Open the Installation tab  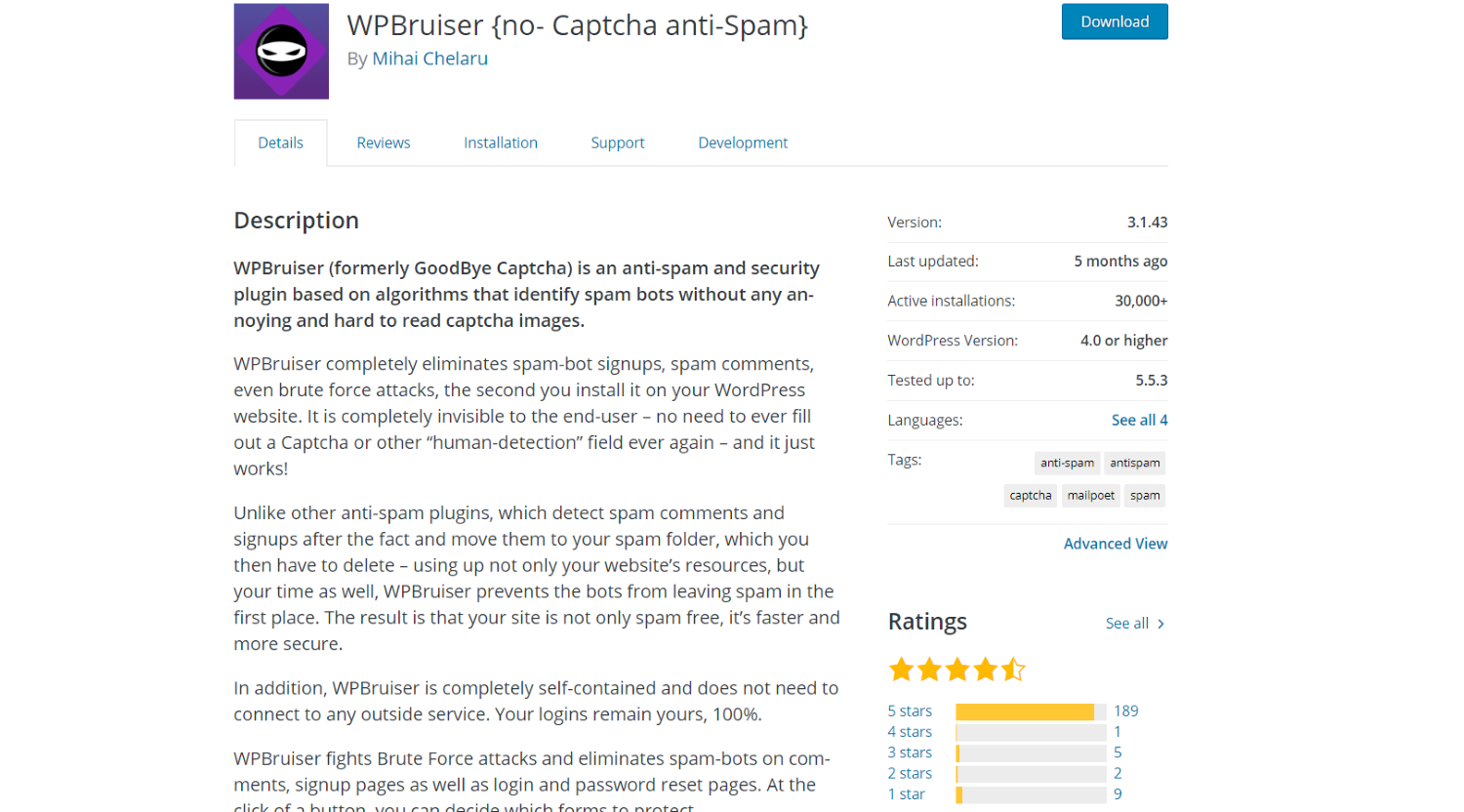click(x=501, y=142)
